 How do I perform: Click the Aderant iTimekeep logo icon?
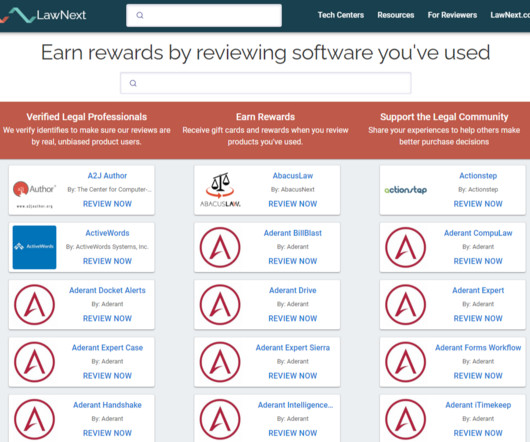pyautogui.click(x=406, y=419)
